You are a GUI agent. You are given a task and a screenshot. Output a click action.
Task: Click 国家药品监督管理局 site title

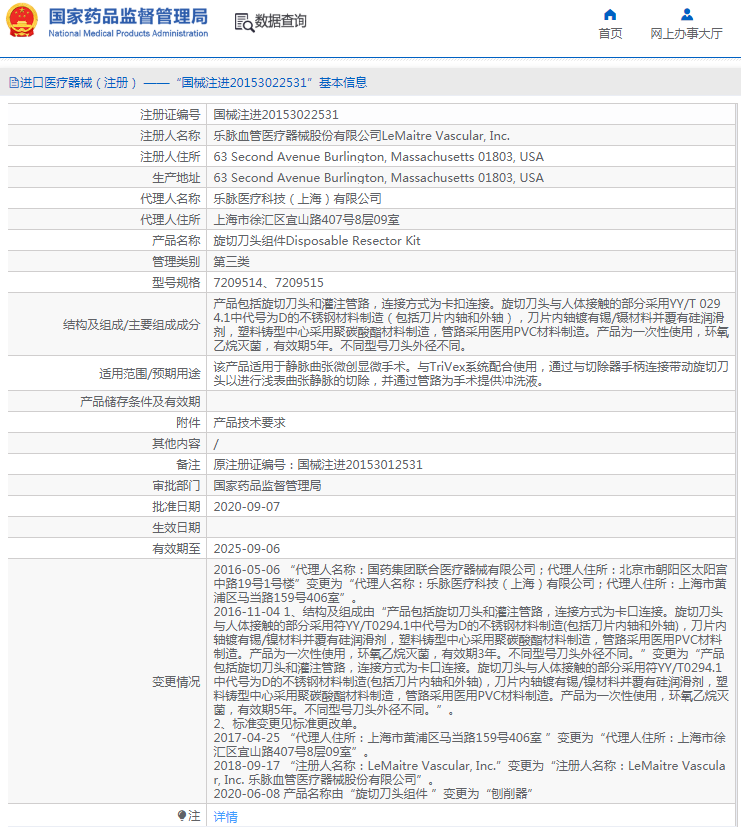coord(128,16)
